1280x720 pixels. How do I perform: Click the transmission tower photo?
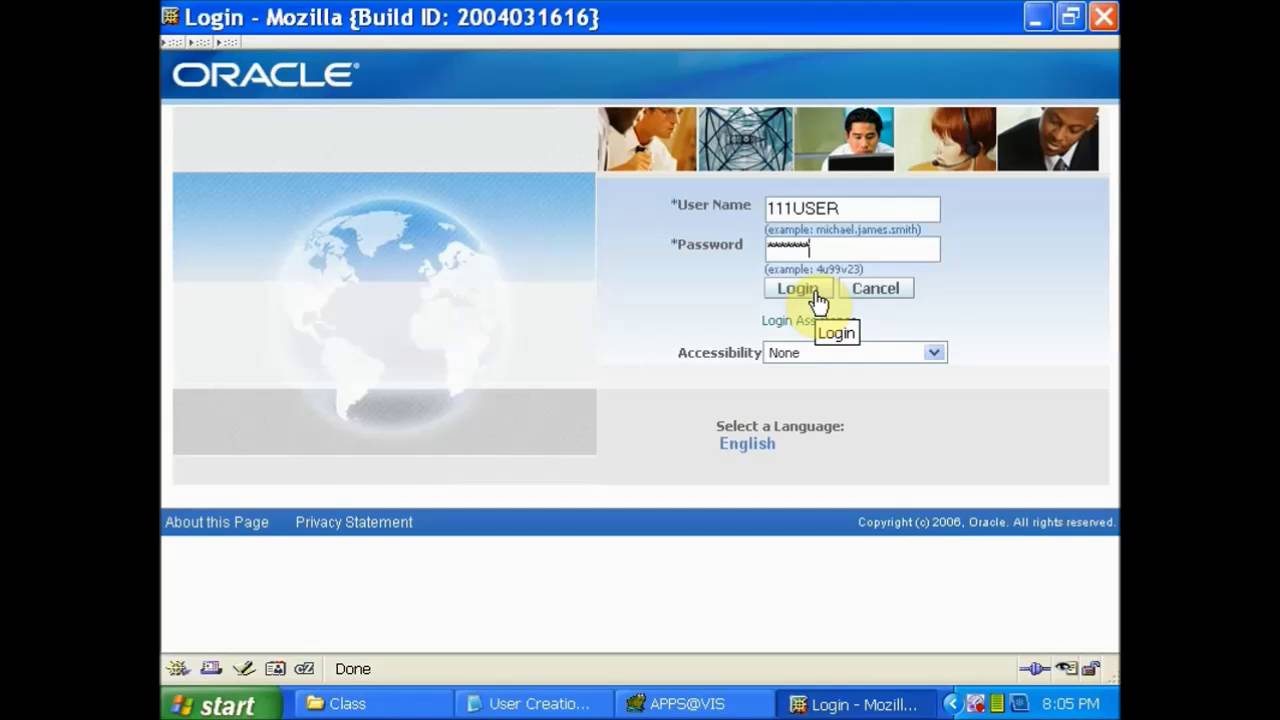745,139
